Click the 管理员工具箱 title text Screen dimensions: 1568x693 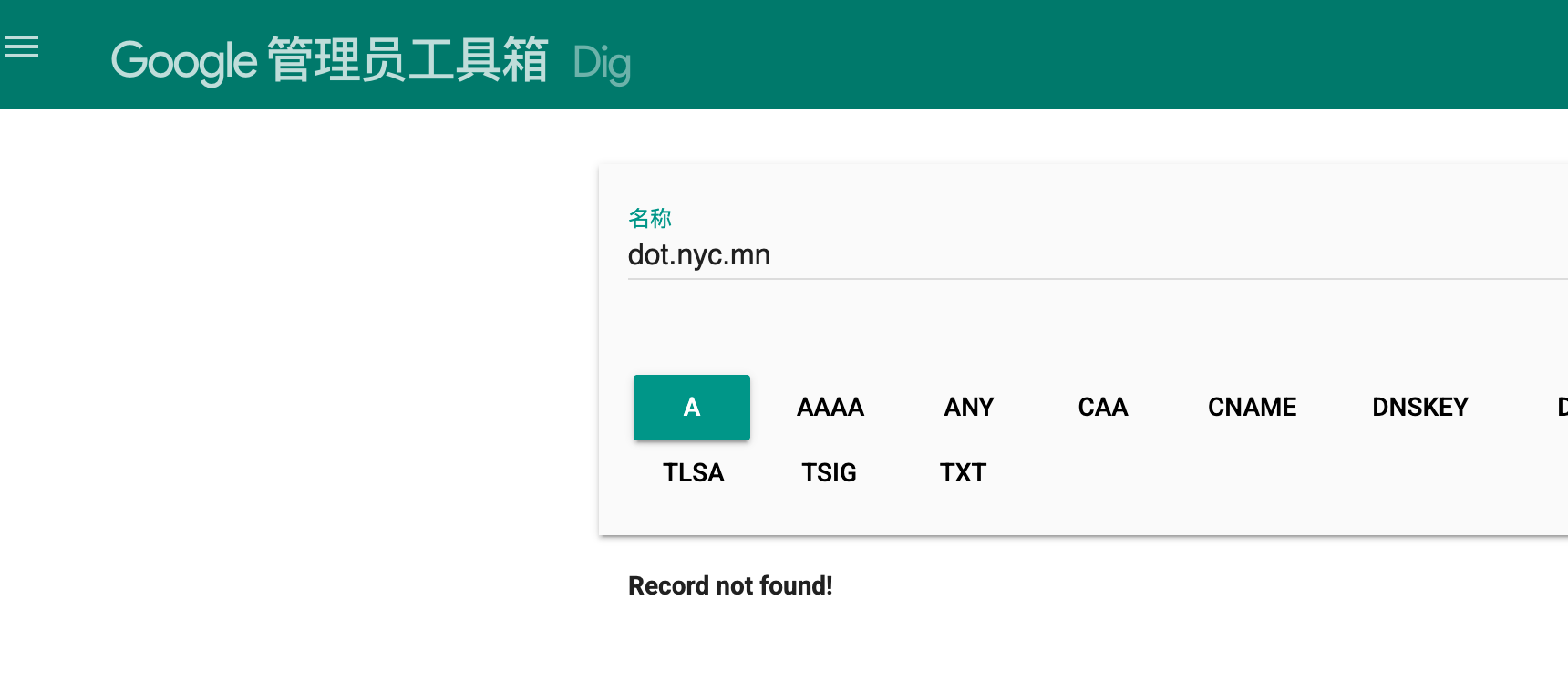[407, 60]
